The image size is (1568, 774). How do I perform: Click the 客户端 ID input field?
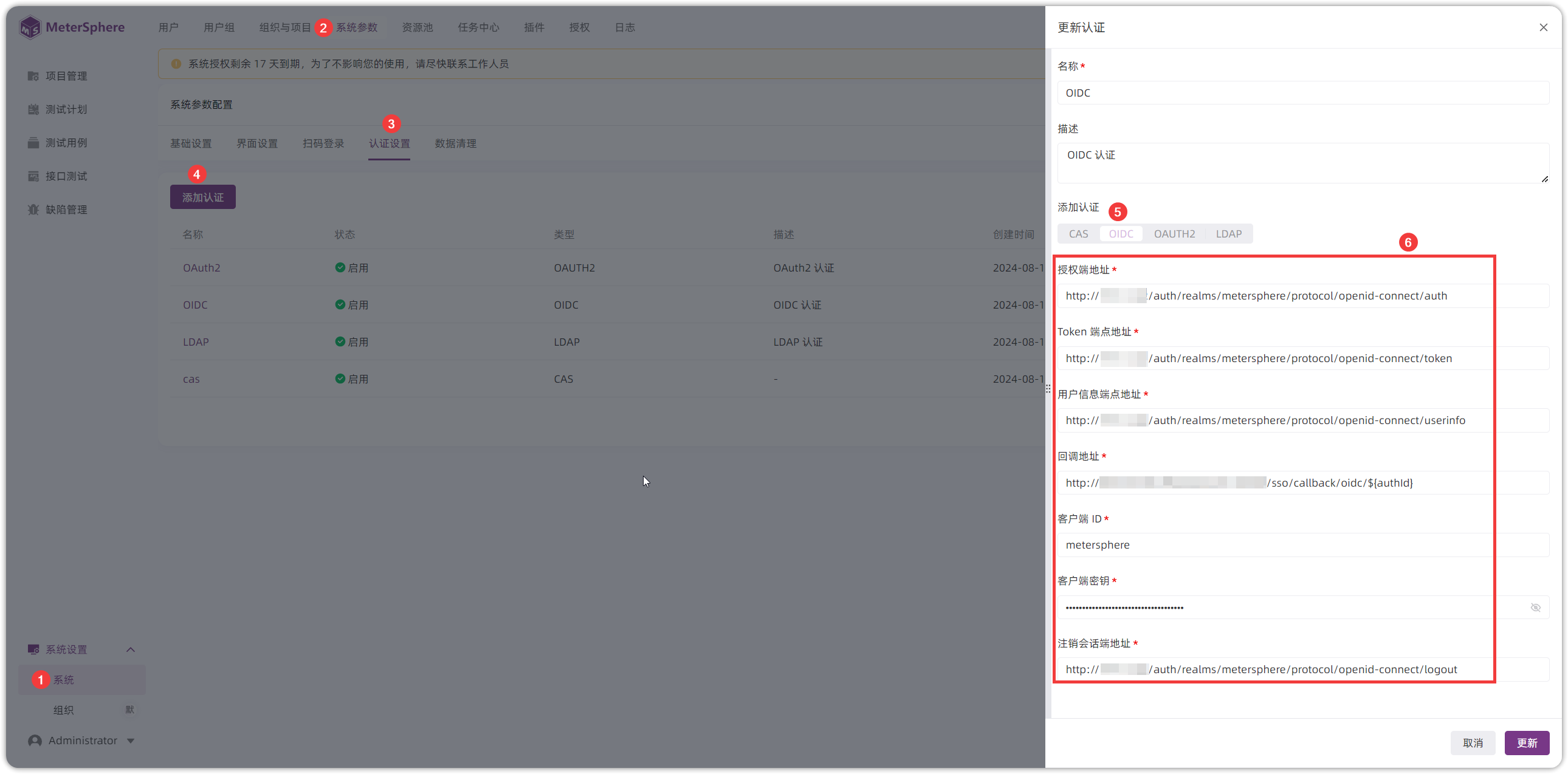coord(1302,544)
